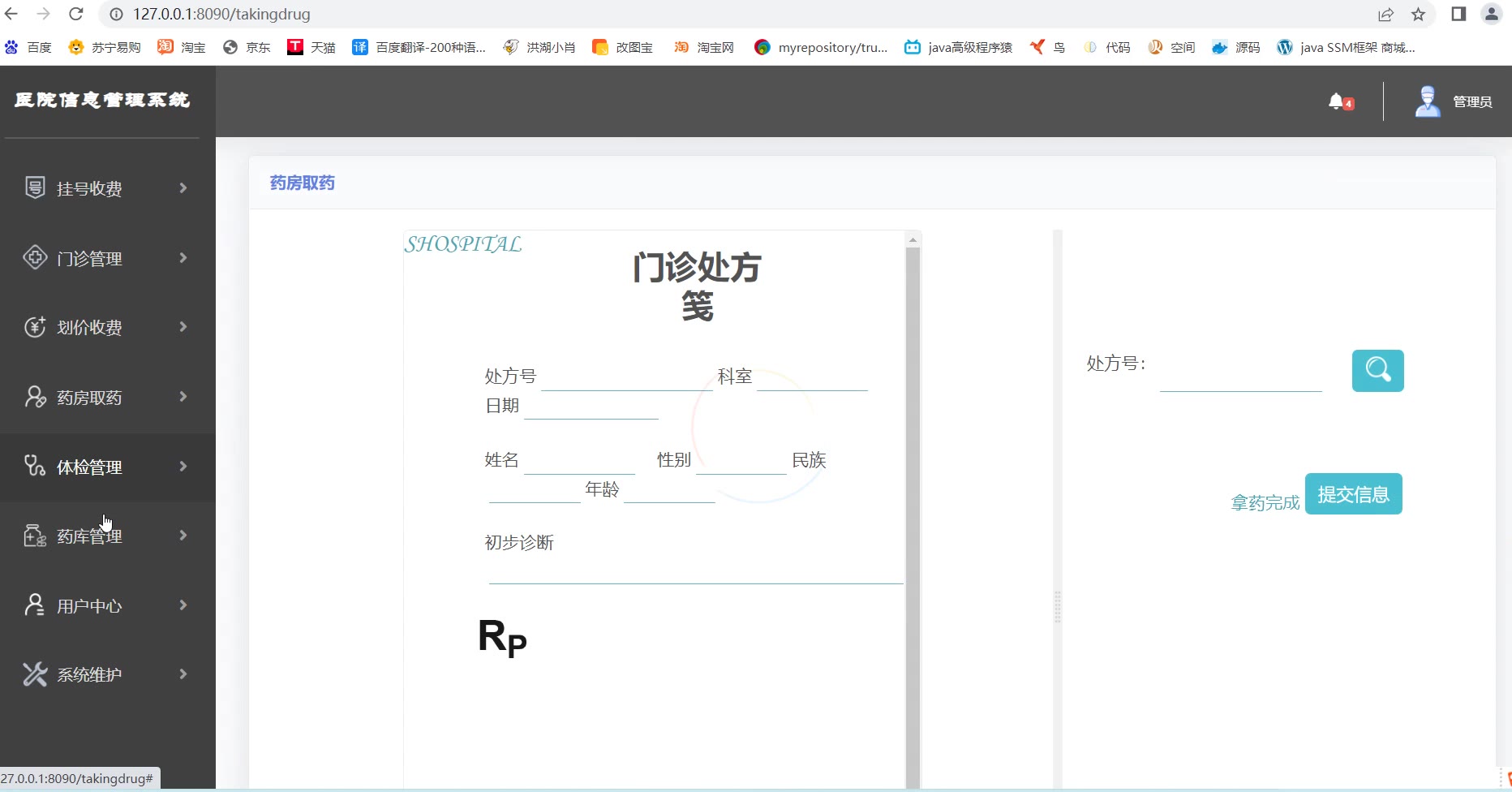Select 用户中心 menu item
Image resolution: width=1512 pixels, height=792 pixels.
107,605
